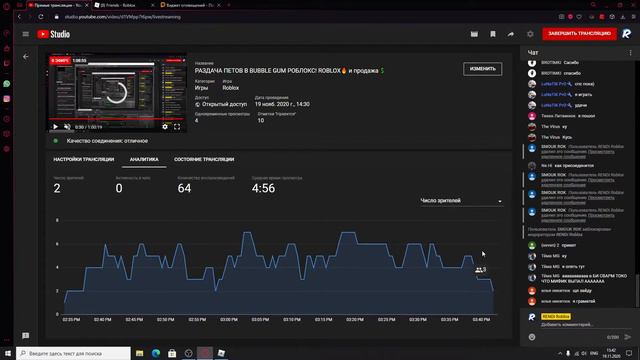This screenshot has width=640, height=360.
Task: Play the stream preview video
Action: coord(56,127)
